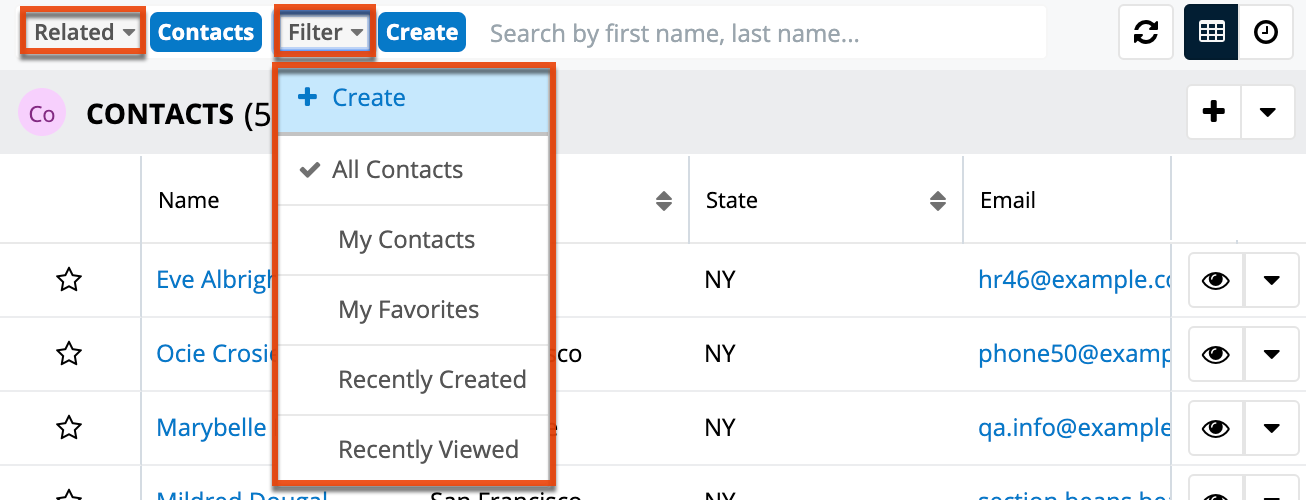Click the Co contacts module avatar
The image size is (1306, 500).
click(x=42, y=114)
